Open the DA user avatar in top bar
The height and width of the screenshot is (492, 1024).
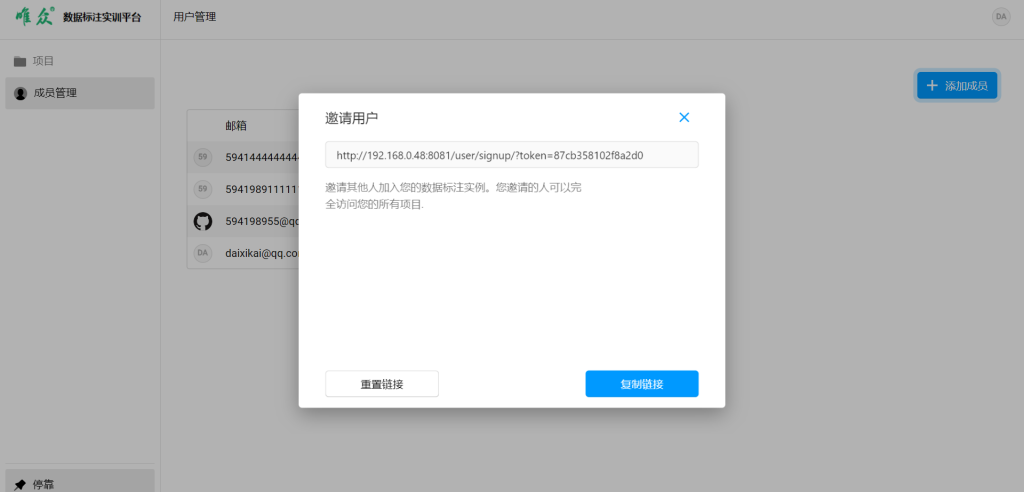point(1000,17)
